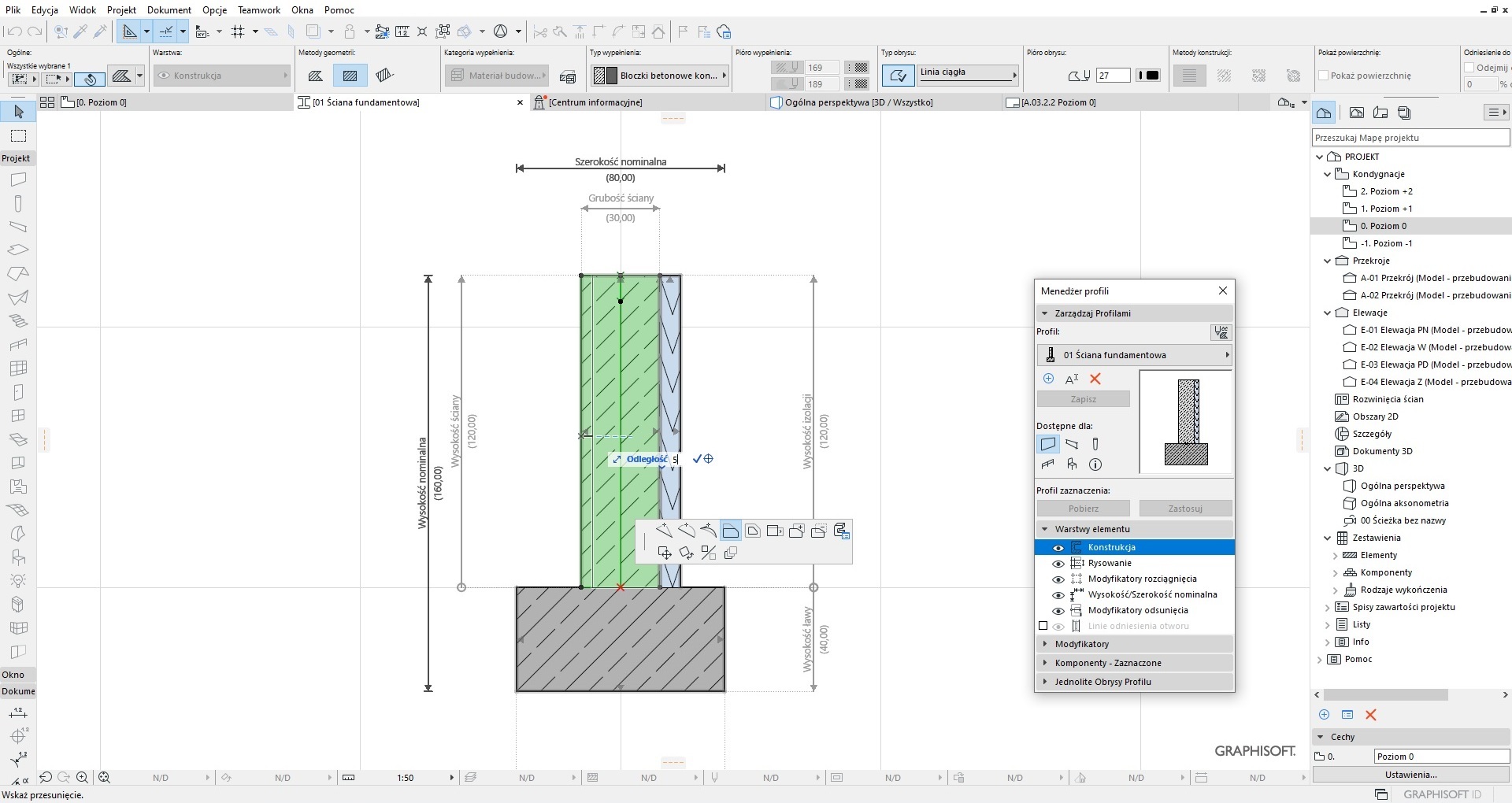Click the eyedropper pick-up parameters icon
This screenshot has width=1512, height=803.
(x=80, y=31)
